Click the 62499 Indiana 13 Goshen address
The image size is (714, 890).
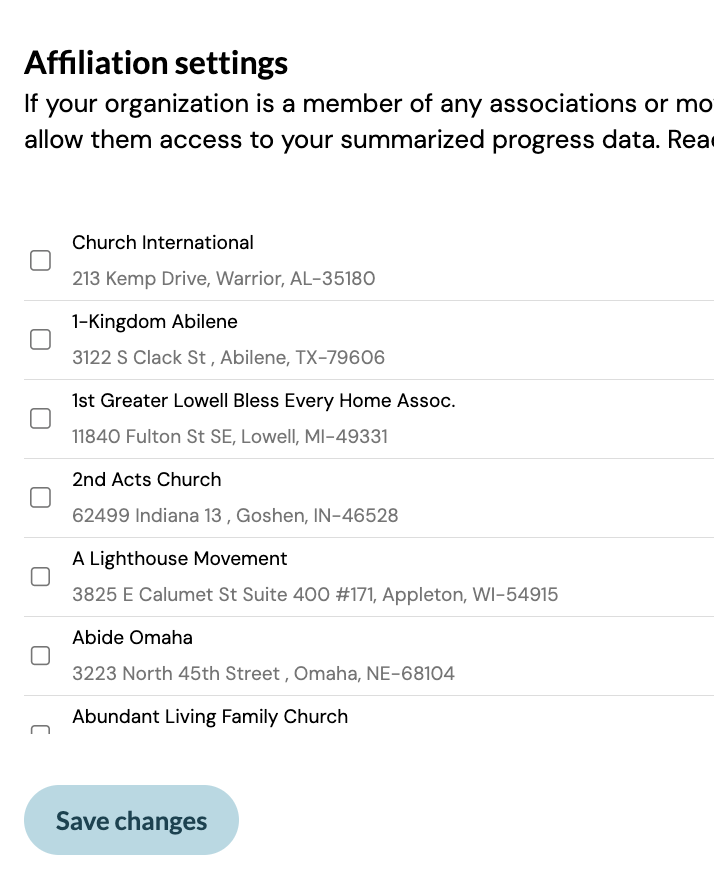tap(235, 516)
